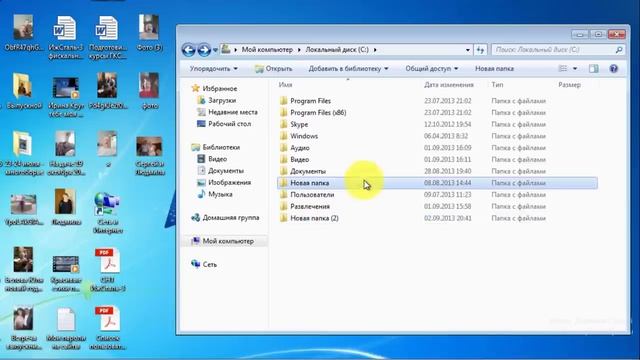Open the Видео library in navigation pane

point(217,159)
